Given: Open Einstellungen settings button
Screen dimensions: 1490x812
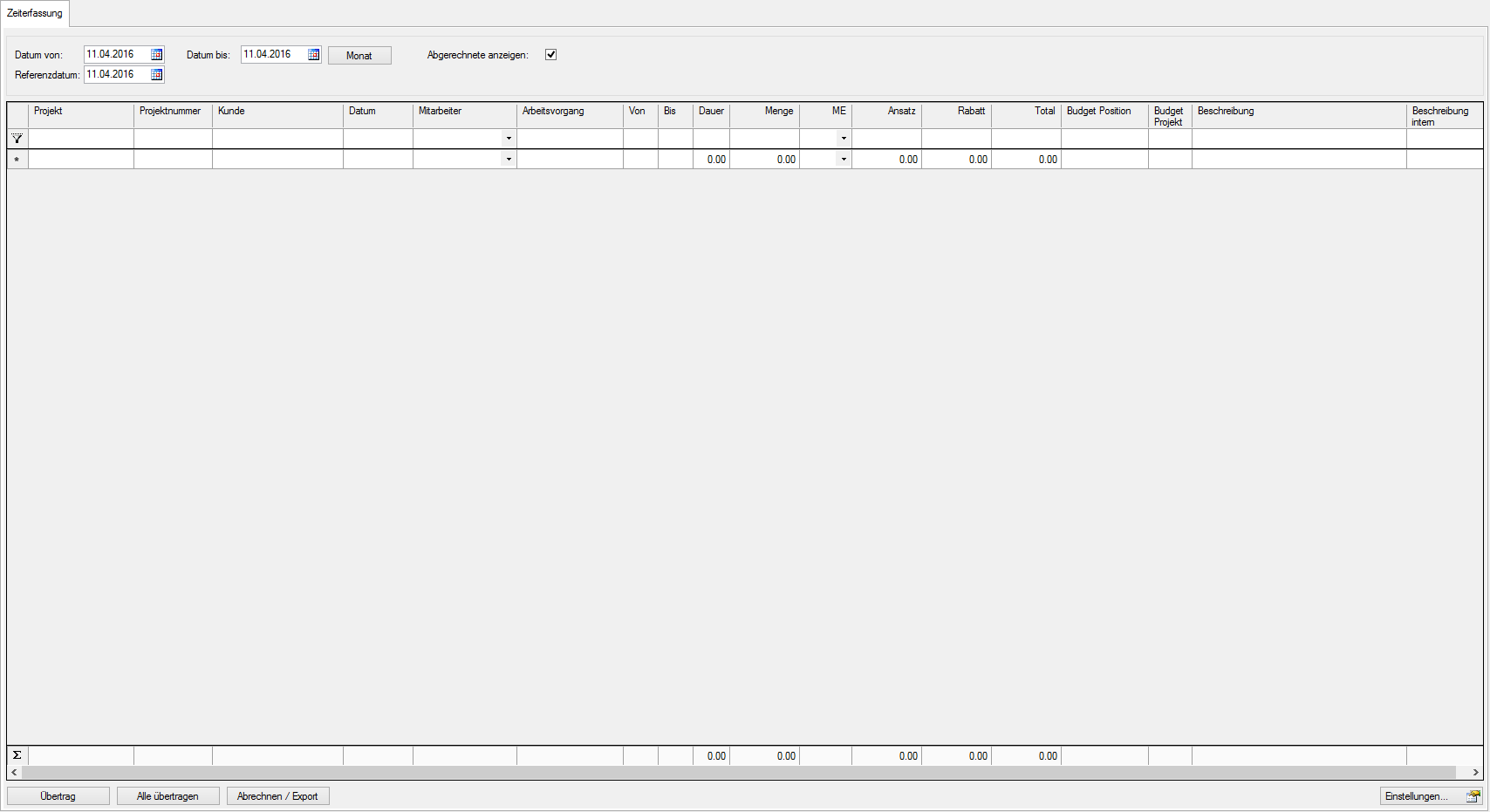Looking at the screenshot, I should [1431, 796].
